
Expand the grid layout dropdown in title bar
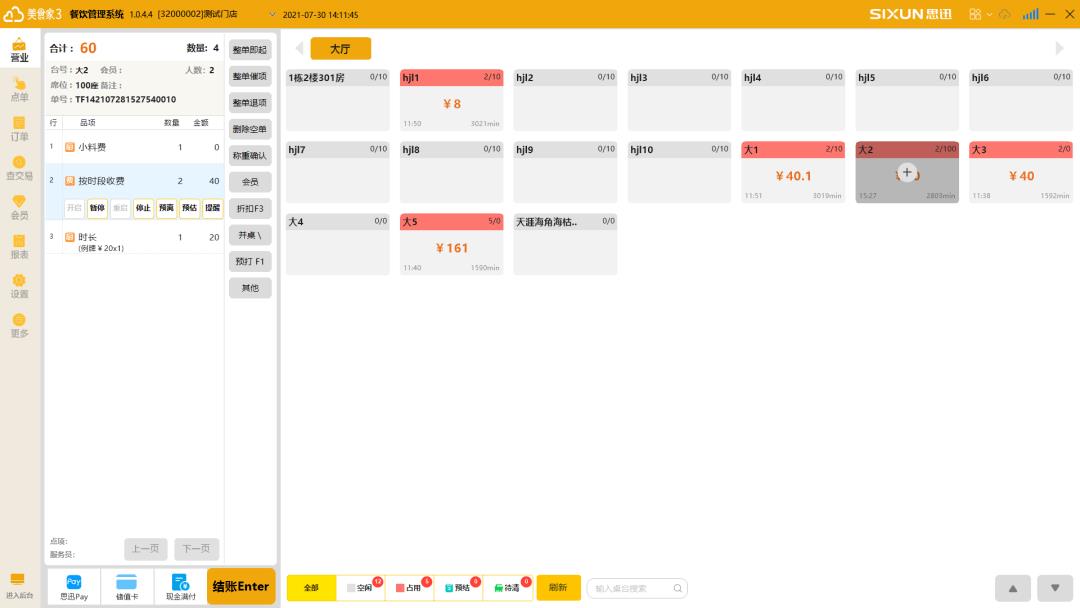pos(979,14)
